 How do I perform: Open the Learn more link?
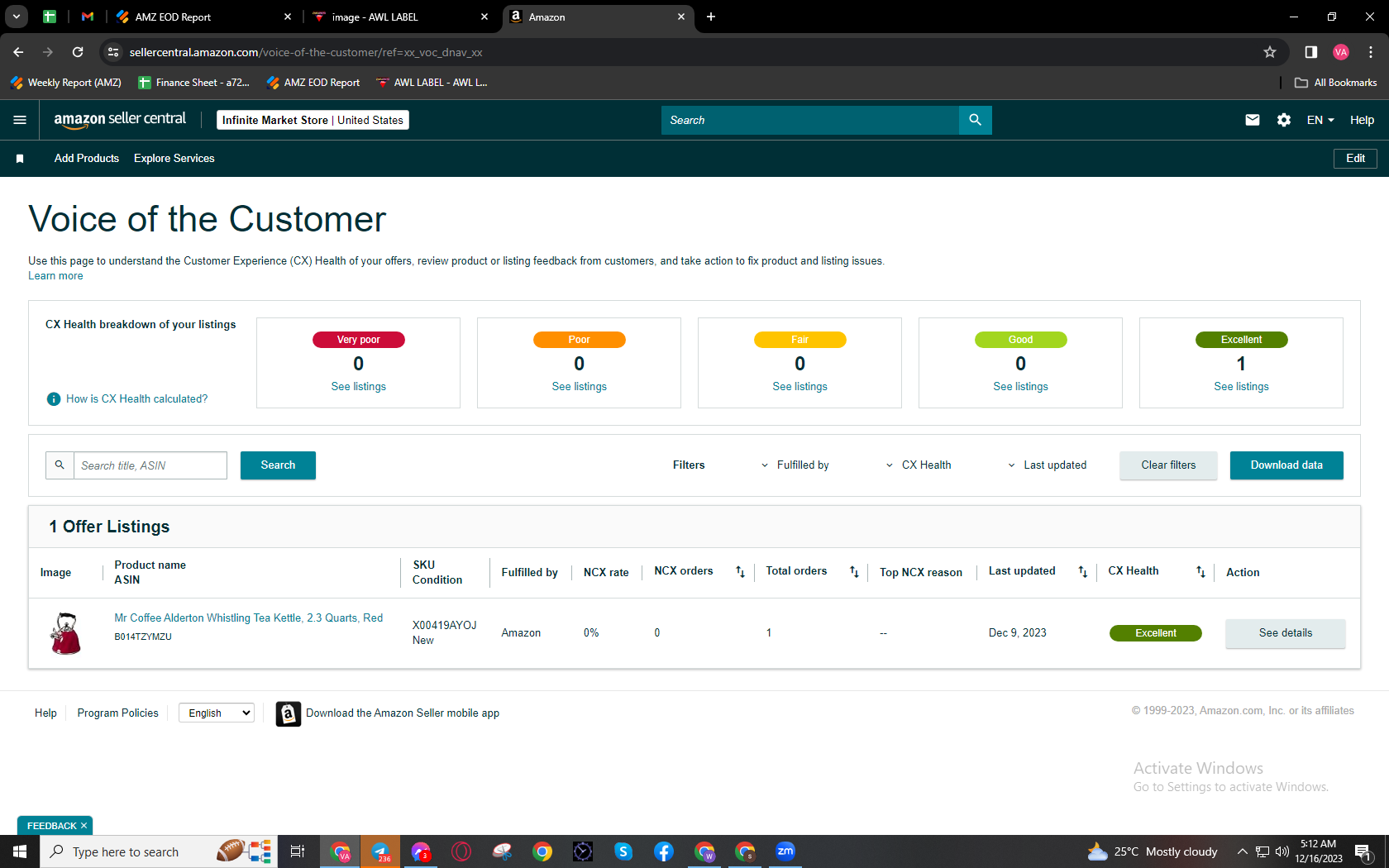tap(55, 276)
